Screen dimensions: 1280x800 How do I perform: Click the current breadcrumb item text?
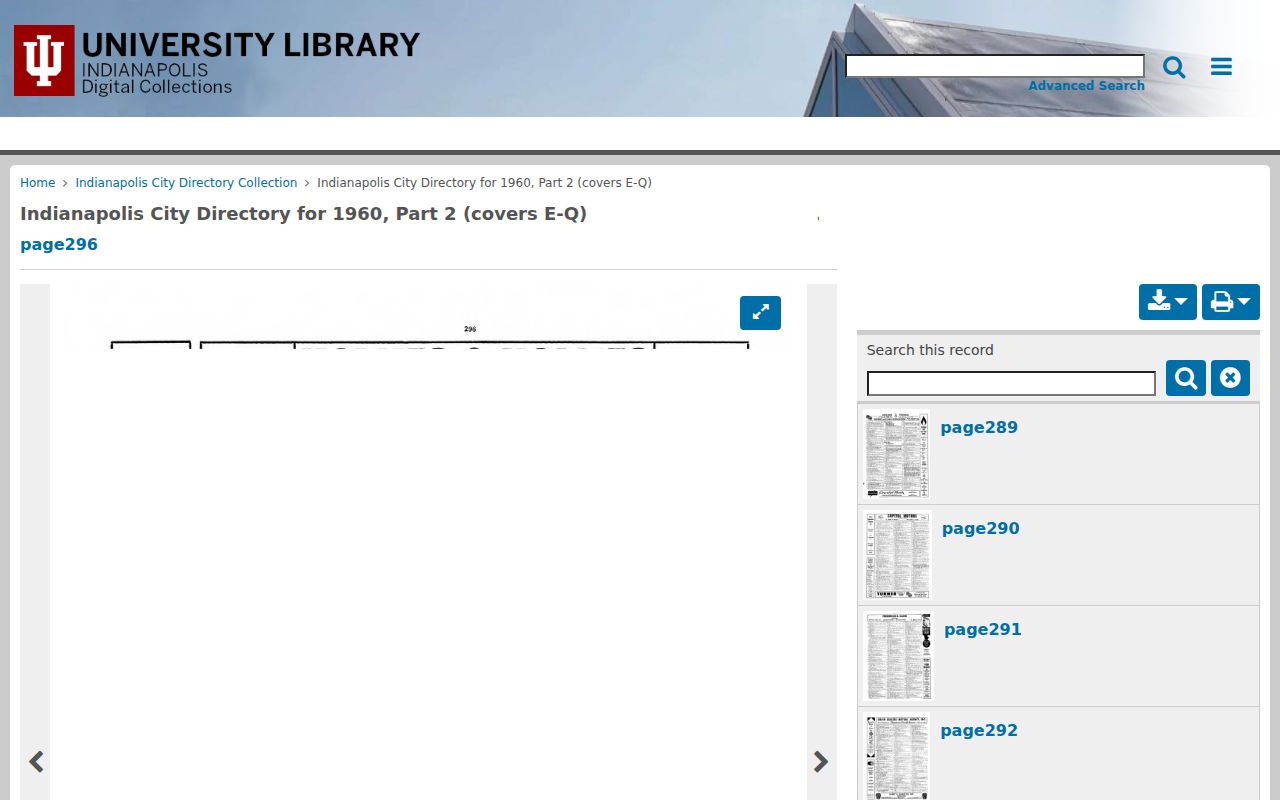[484, 183]
